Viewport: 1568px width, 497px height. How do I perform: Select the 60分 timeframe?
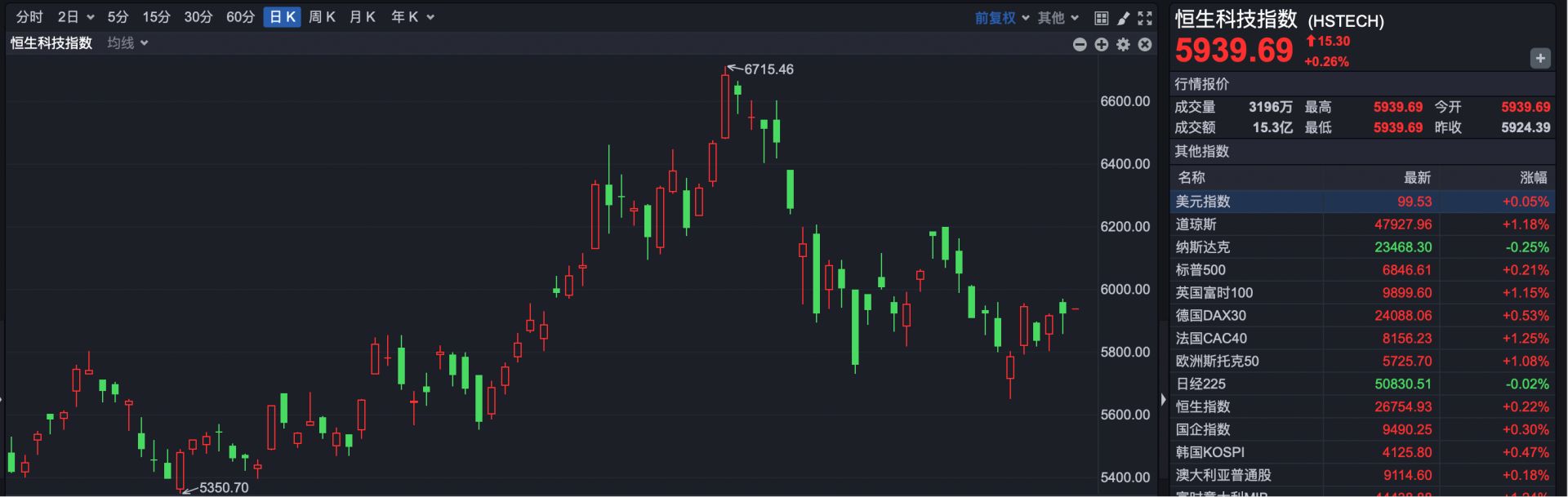[x=240, y=17]
